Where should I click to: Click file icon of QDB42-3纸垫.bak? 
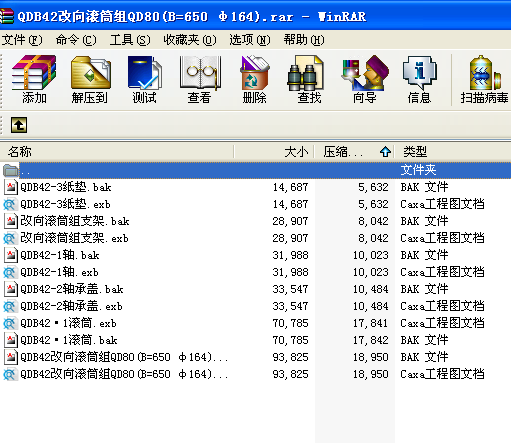click(10, 187)
